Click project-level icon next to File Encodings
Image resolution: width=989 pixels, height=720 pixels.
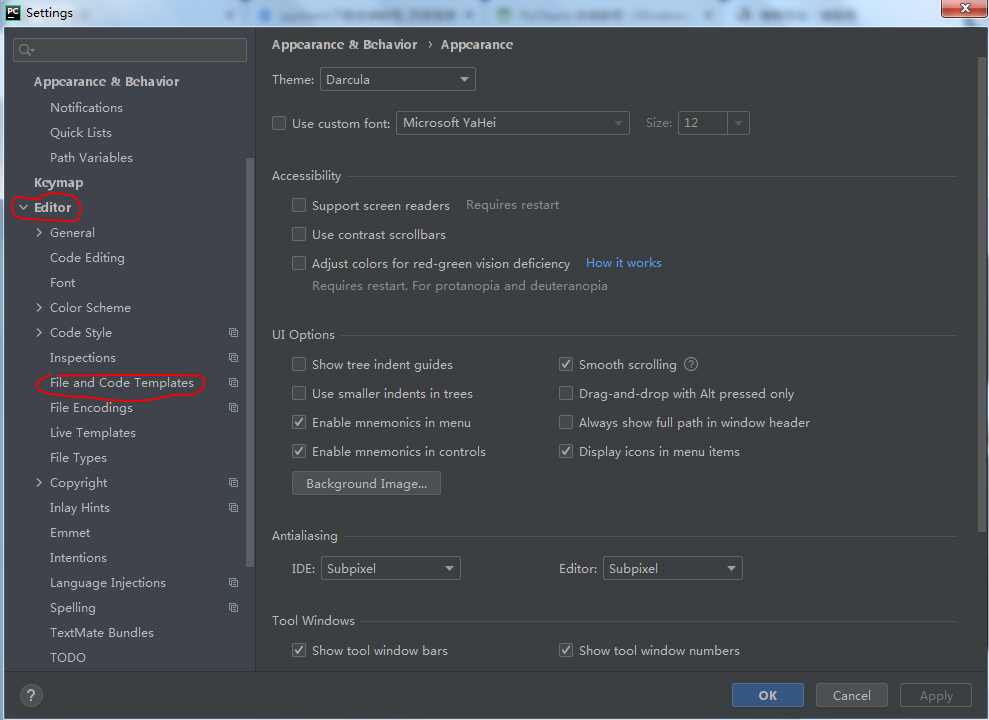[233, 407]
